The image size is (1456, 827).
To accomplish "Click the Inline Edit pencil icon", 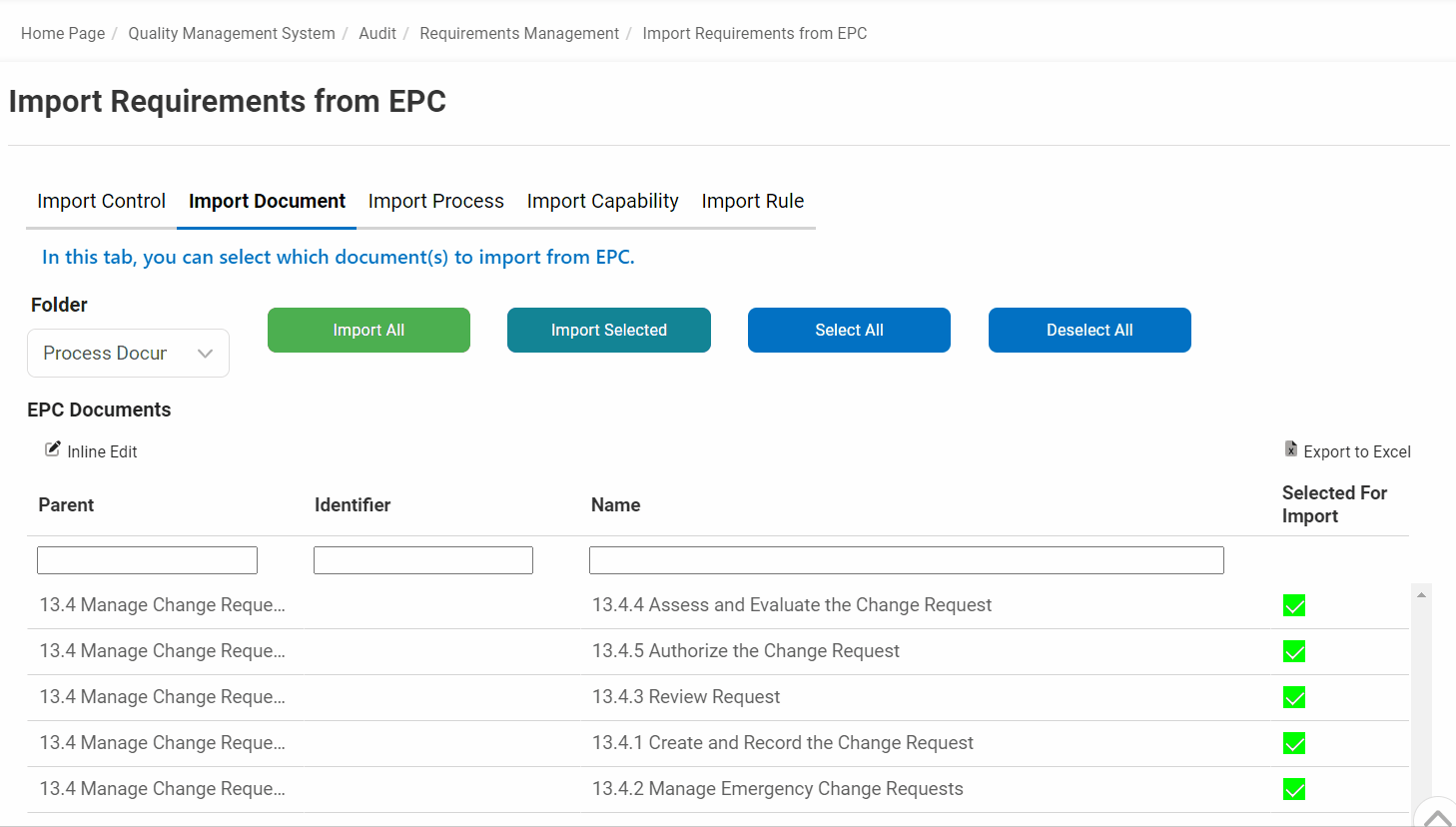I will pyautogui.click(x=53, y=449).
